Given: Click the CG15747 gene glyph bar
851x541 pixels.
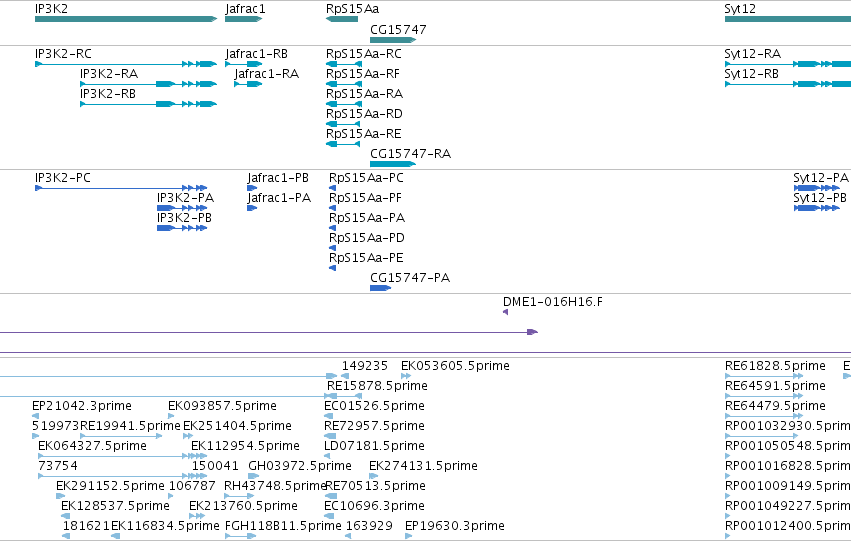Looking at the screenshot, I should [x=393, y=40].
